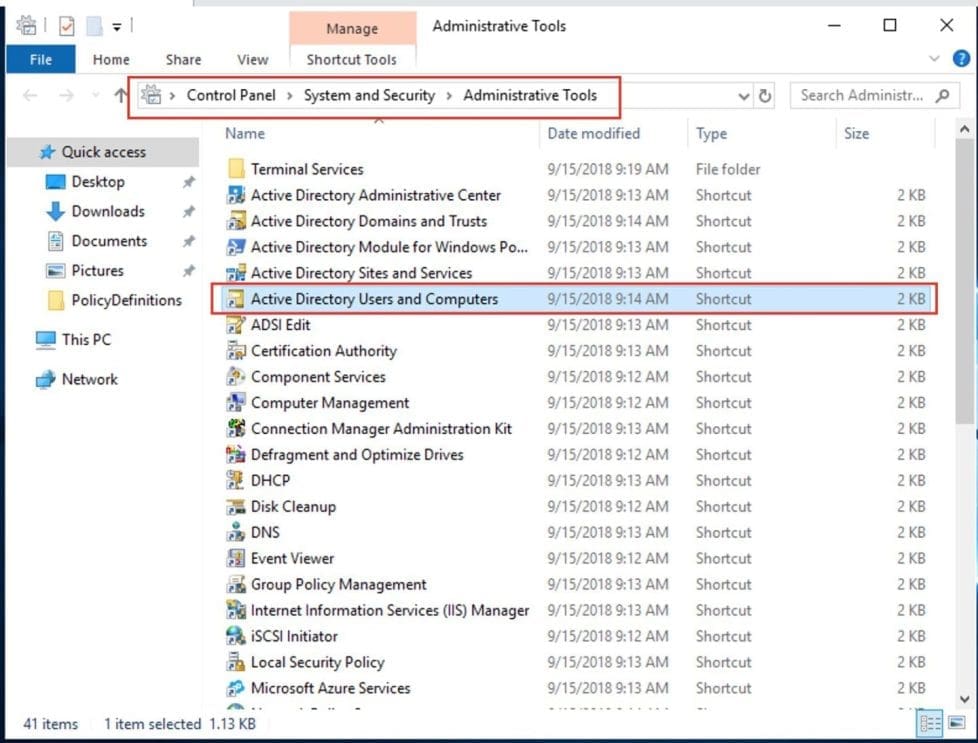Click the search magnifier icon
This screenshot has width=978, height=743.
click(940, 95)
